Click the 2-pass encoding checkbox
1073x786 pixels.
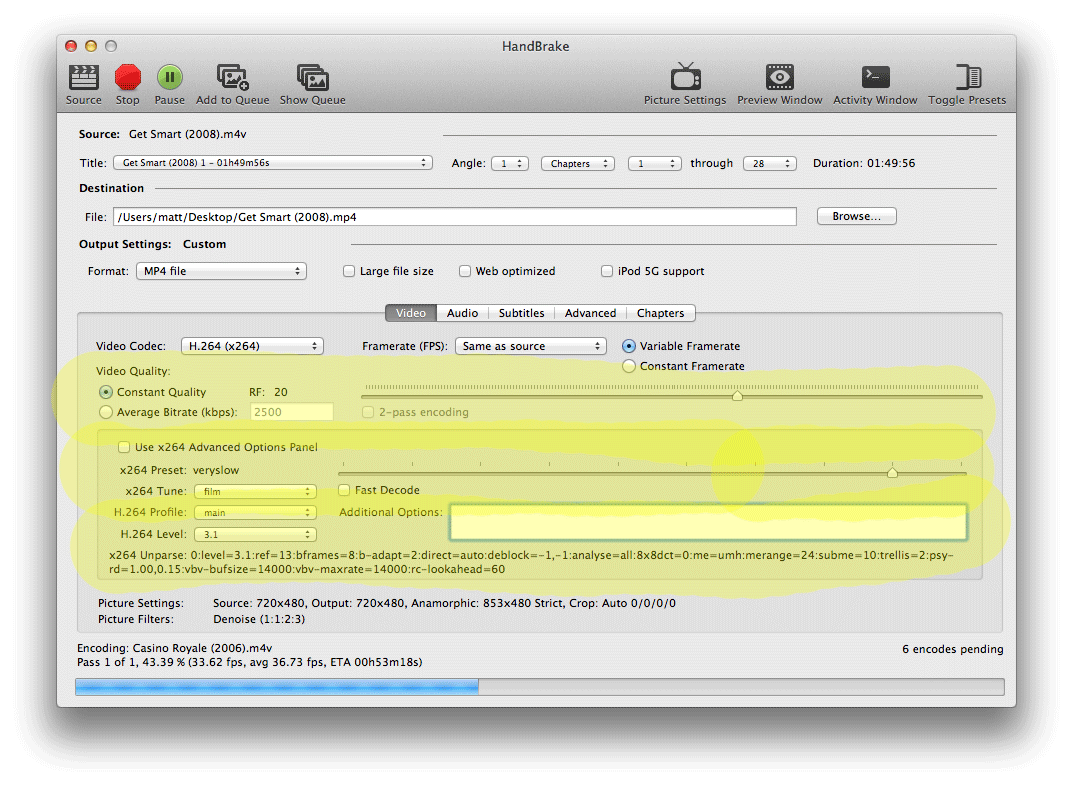[x=368, y=412]
